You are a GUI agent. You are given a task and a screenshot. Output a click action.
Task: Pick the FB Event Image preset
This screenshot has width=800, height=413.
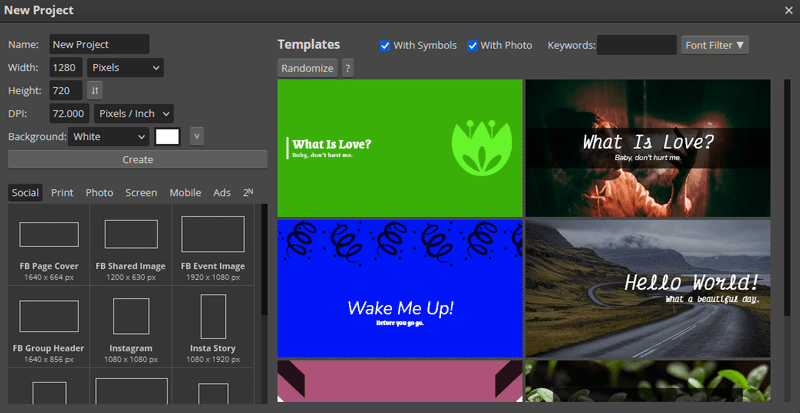(x=212, y=235)
